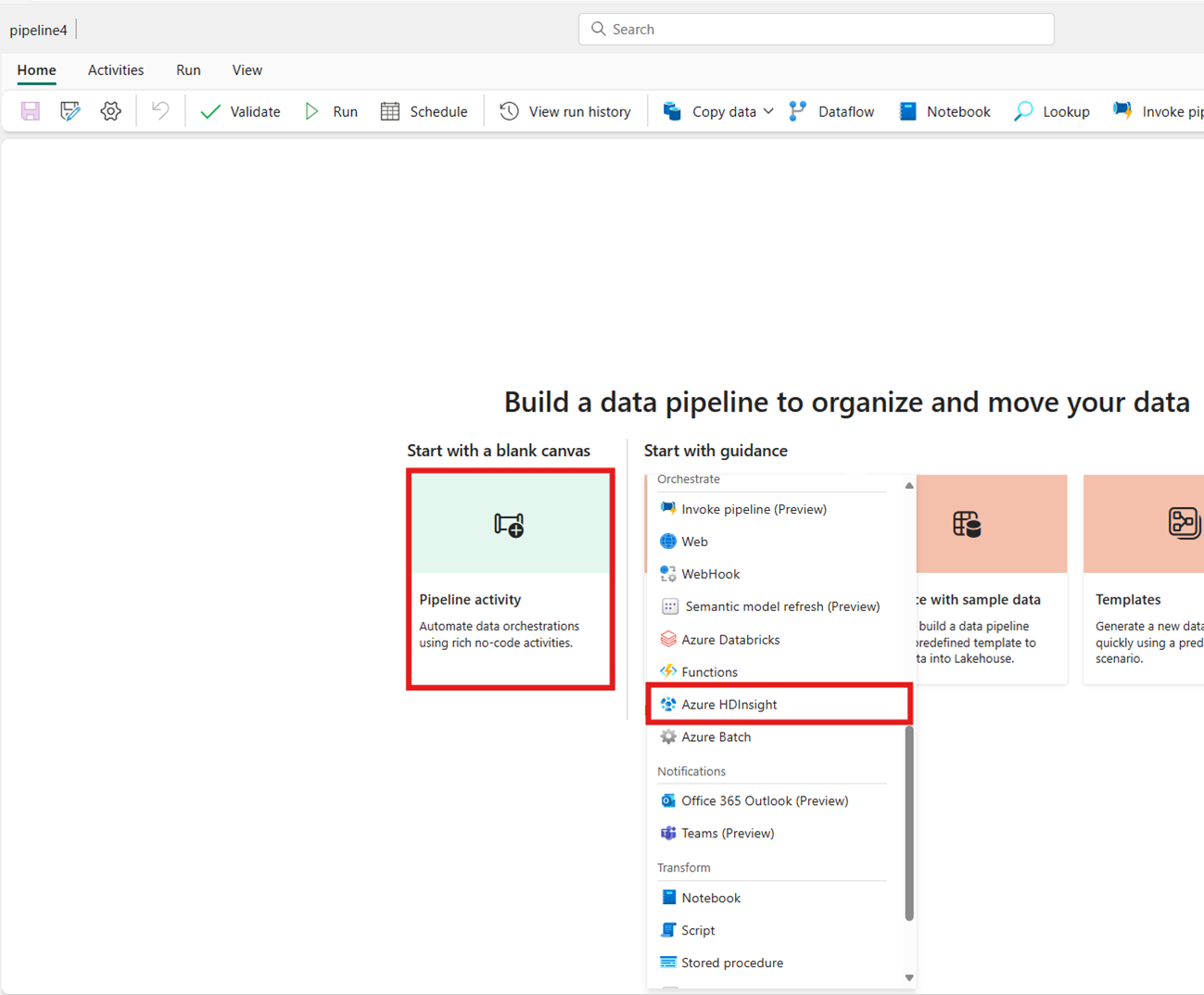Click the Copy data button
1204x995 pixels.
710,111
